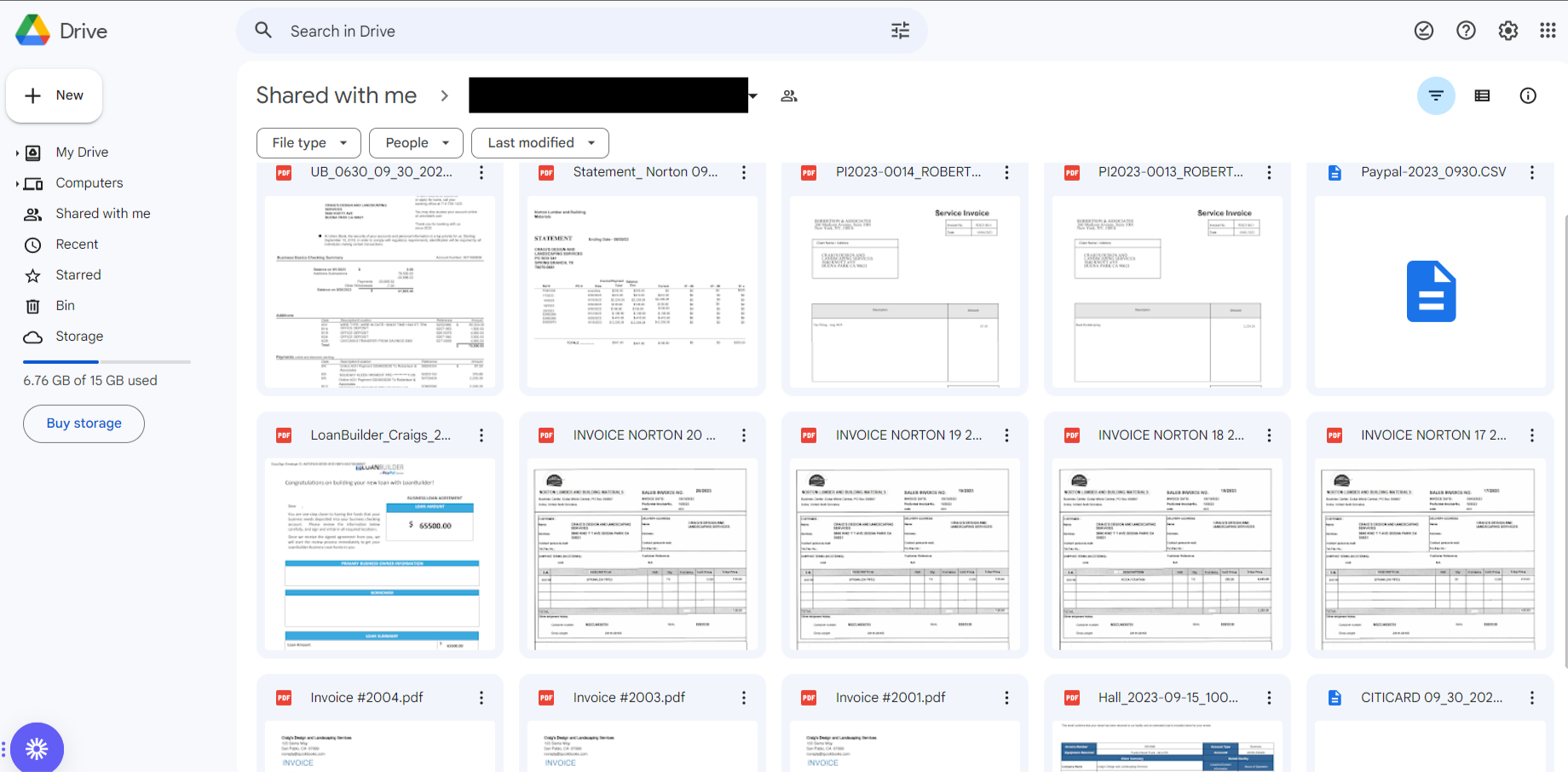Image resolution: width=1568 pixels, height=772 pixels.
Task: Click the purple floating extension icon
Action: pos(37,748)
